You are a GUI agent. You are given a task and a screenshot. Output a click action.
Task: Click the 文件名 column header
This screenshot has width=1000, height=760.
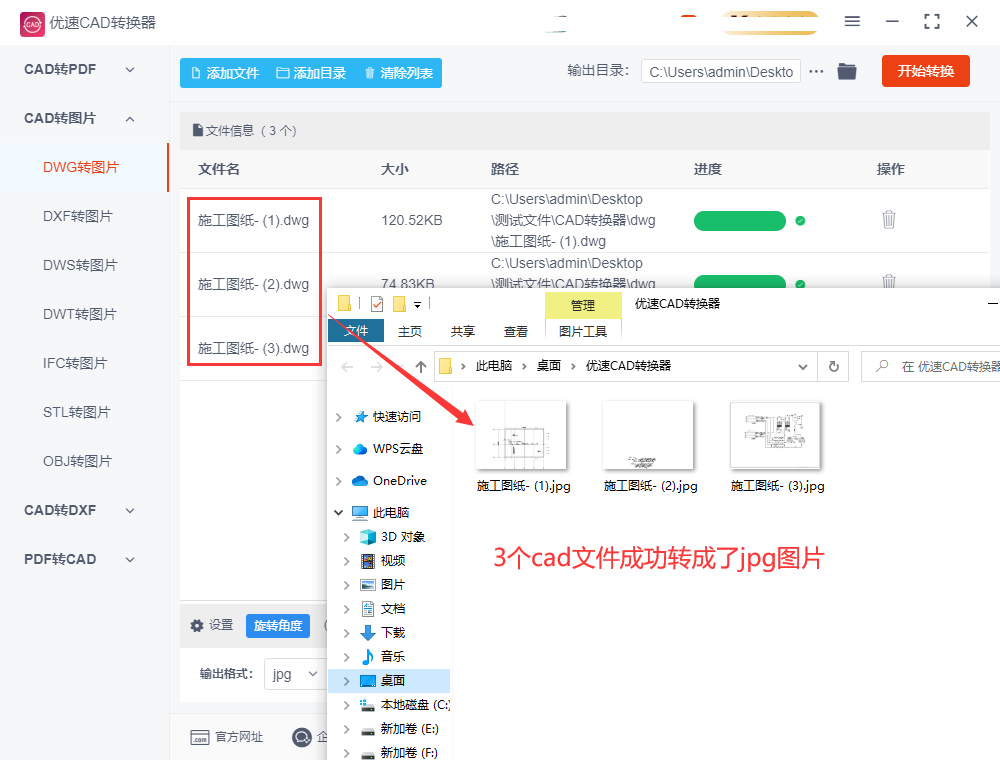219,169
